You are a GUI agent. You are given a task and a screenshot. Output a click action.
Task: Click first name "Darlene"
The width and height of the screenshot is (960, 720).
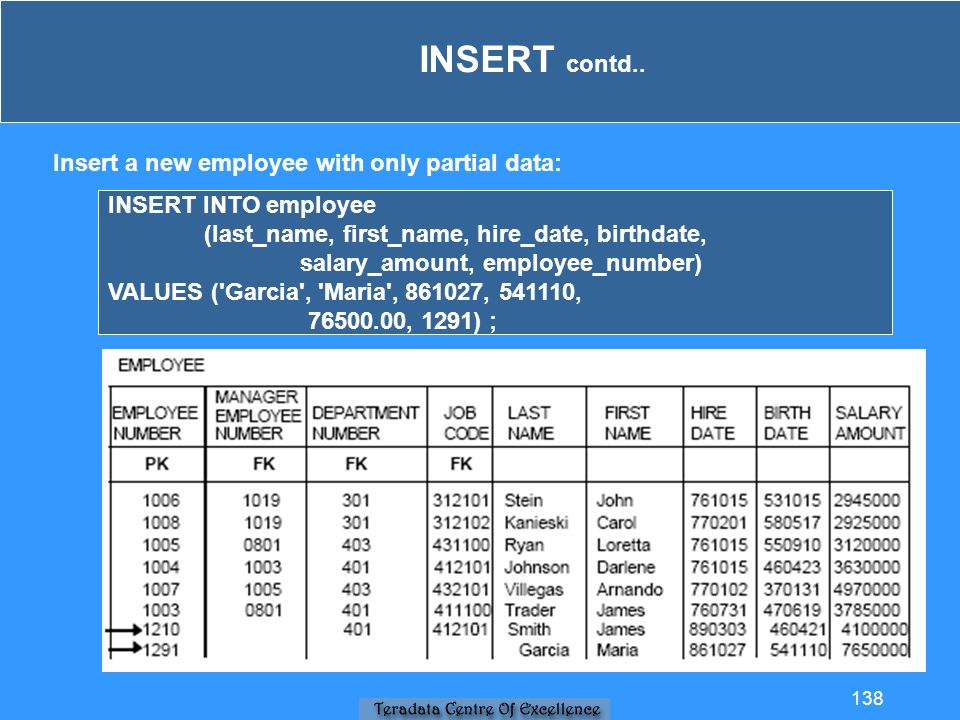point(626,567)
